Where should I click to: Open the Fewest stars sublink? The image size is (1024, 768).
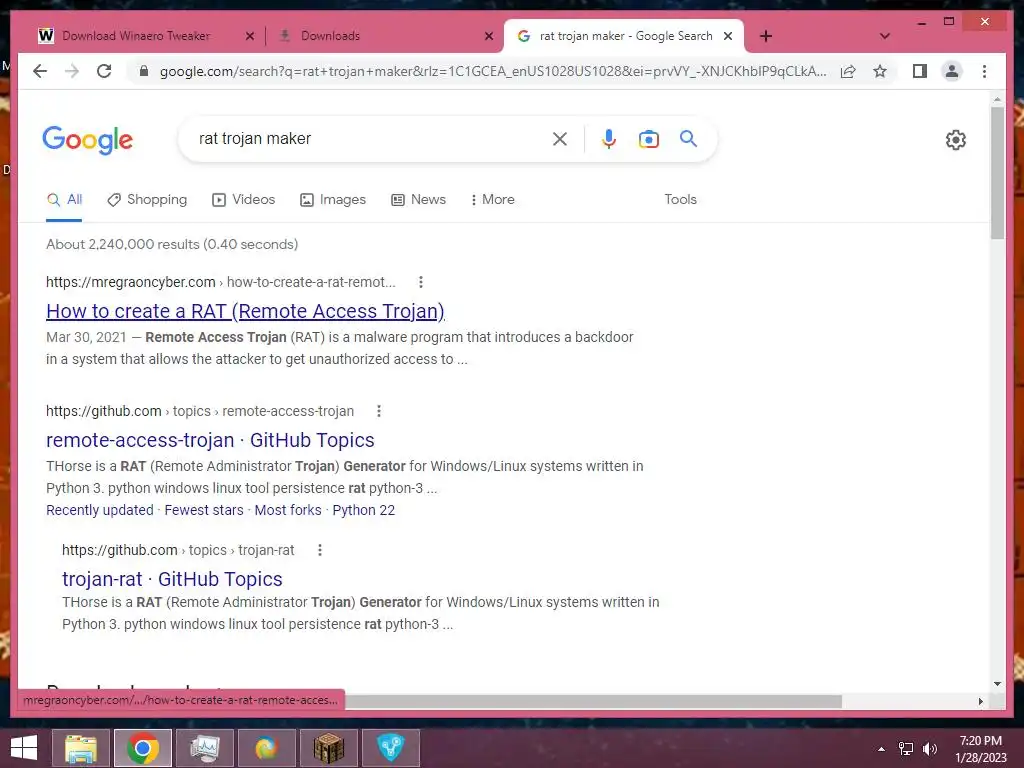[x=204, y=510]
